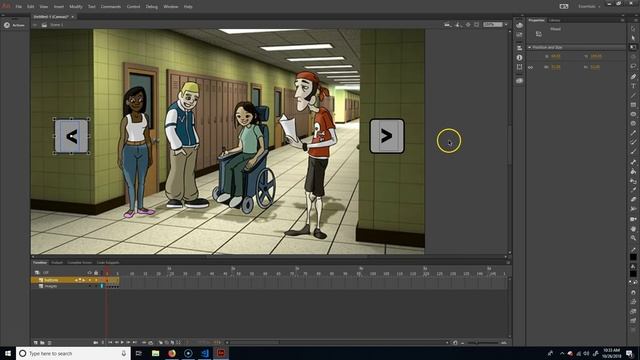Click the left arrow button on stage
This screenshot has width=640, height=360.
coord(72,136)
